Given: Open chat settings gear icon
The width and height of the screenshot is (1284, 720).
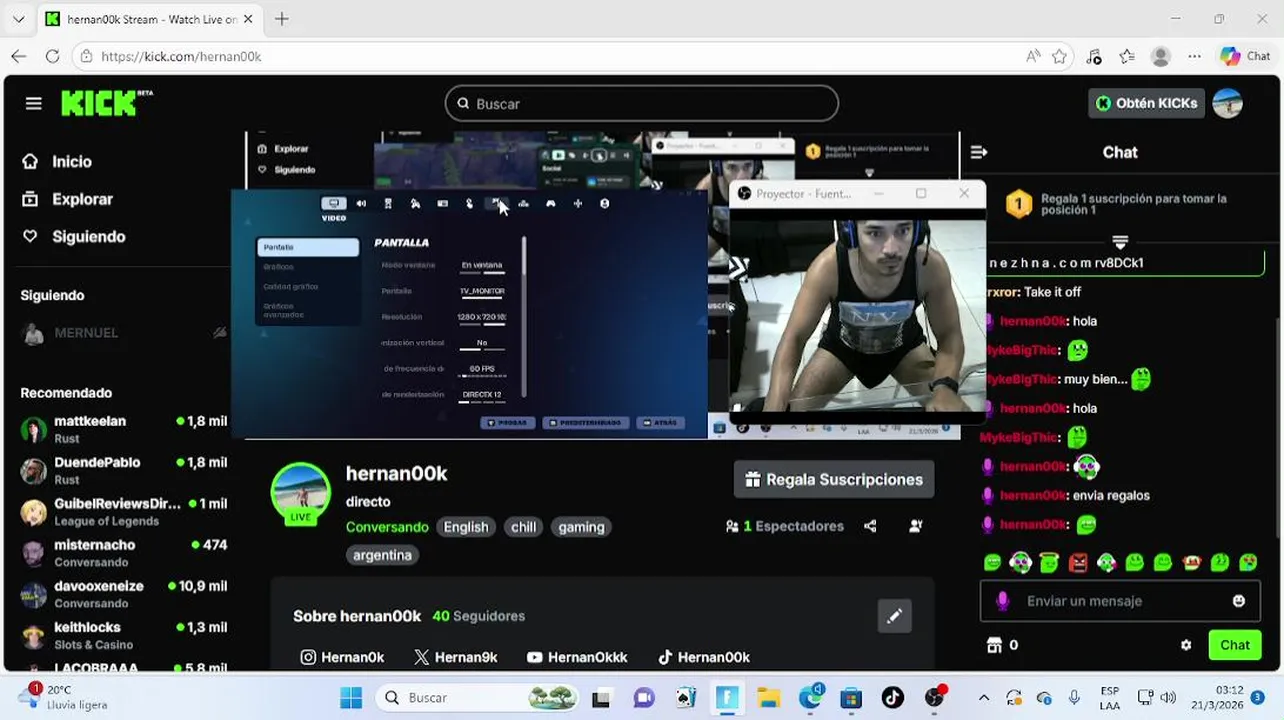Looking at the screenshot, I should (1186, 645).
